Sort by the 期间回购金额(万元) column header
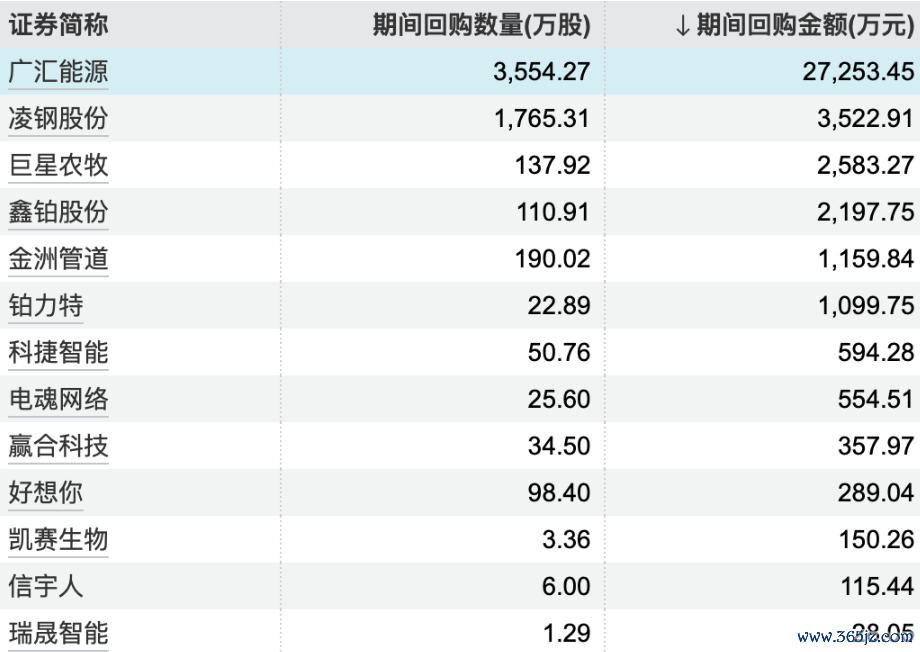The height and width of the screenshot is (652, 920). [x=805, y=25]
